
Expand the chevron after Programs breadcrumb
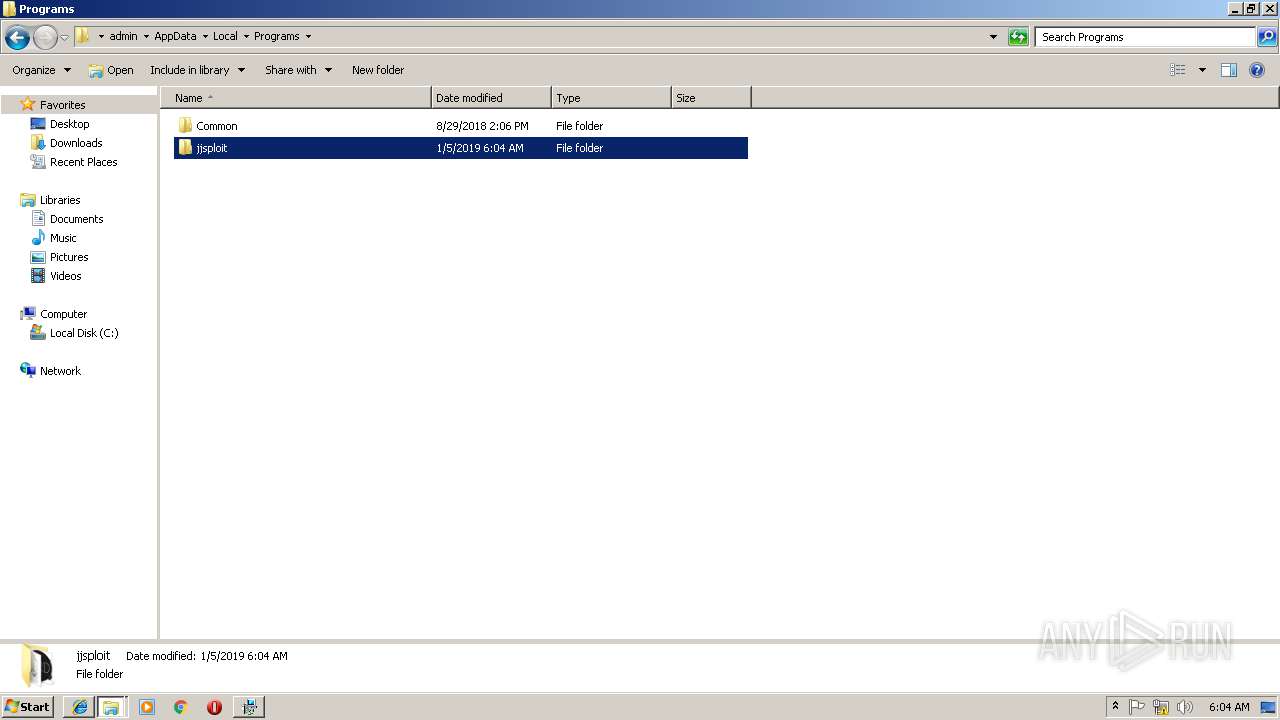point(308,36)
